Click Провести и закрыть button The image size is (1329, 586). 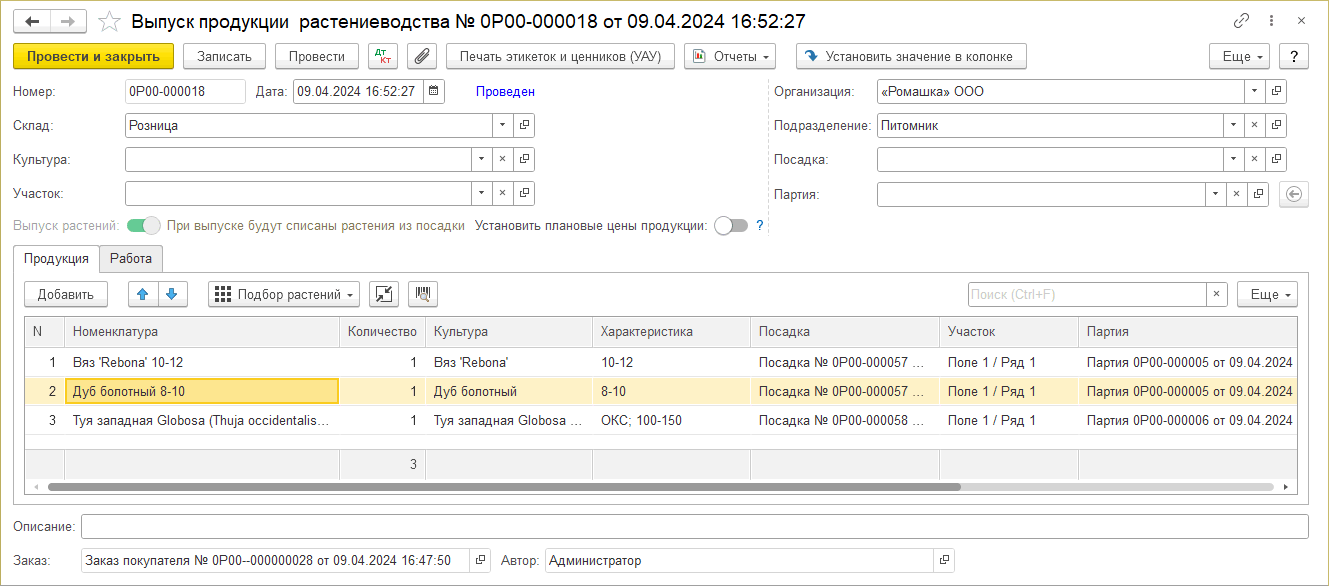tap(94, 56)
